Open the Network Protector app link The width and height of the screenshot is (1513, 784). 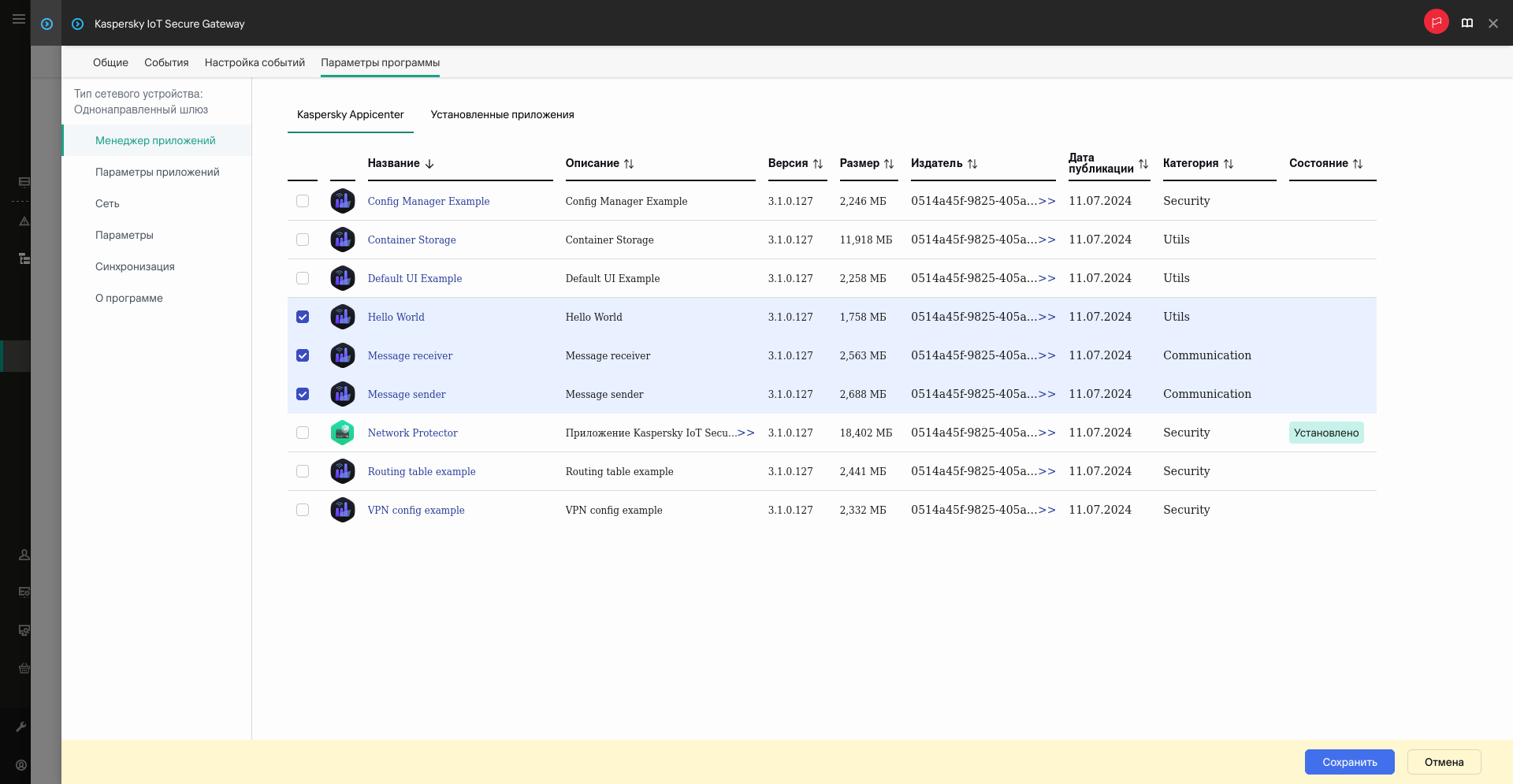[x=412, y=433]
